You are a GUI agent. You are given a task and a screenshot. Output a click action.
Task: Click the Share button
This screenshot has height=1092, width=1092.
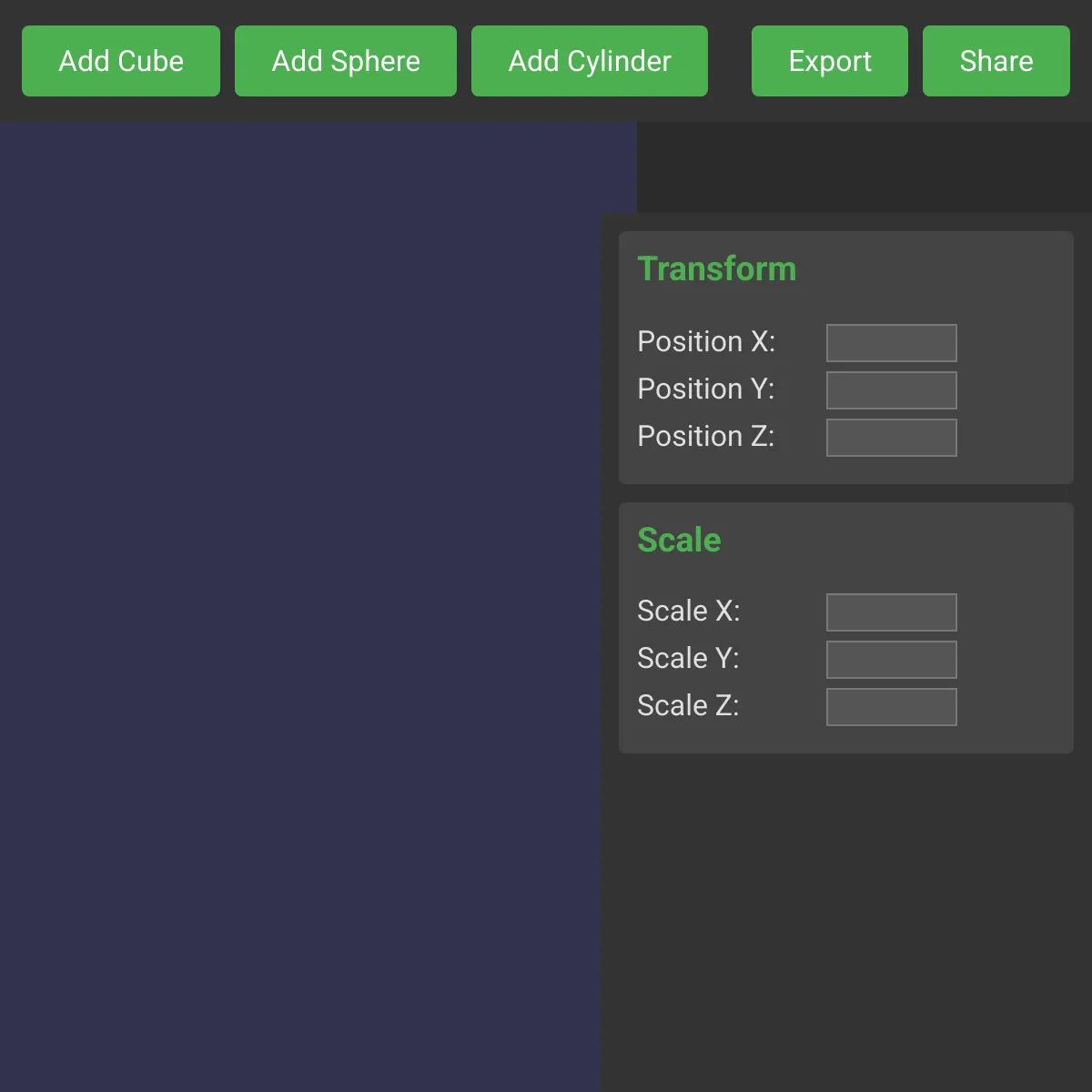point(996,61)
